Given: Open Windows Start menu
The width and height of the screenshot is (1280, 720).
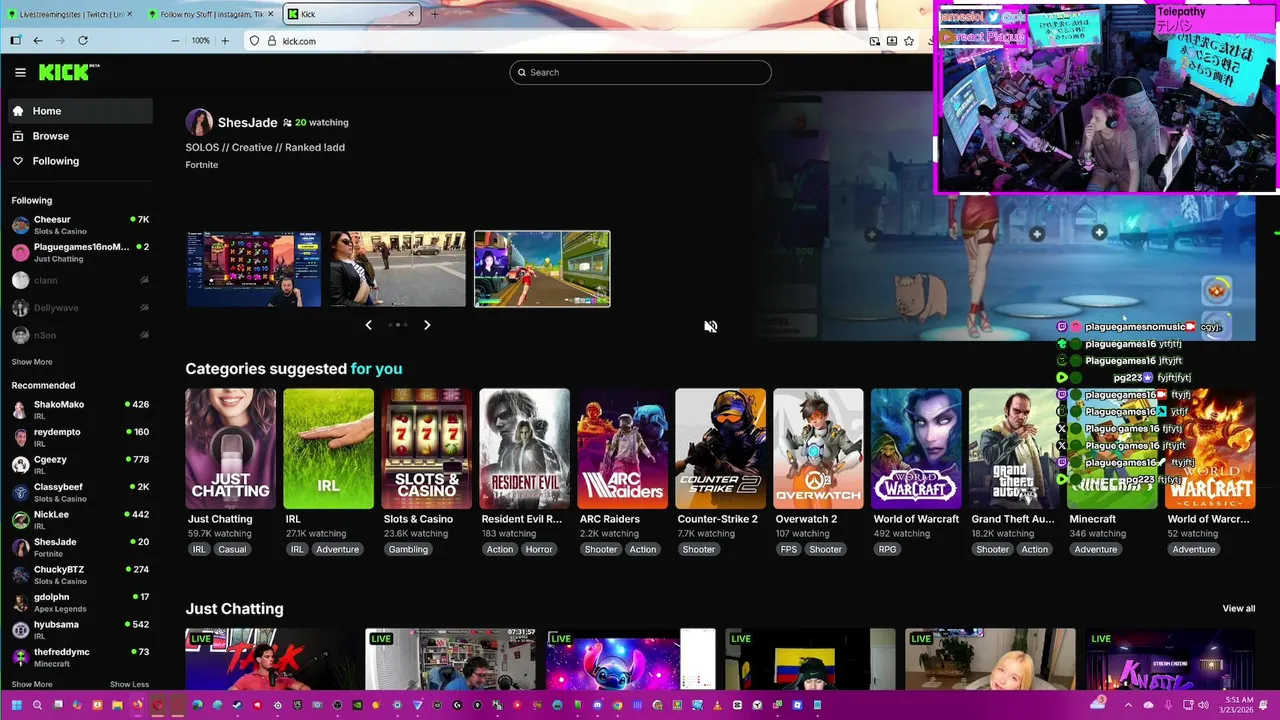Looking at the screenshot, I should pyautogui.click(x=17, y=705).
